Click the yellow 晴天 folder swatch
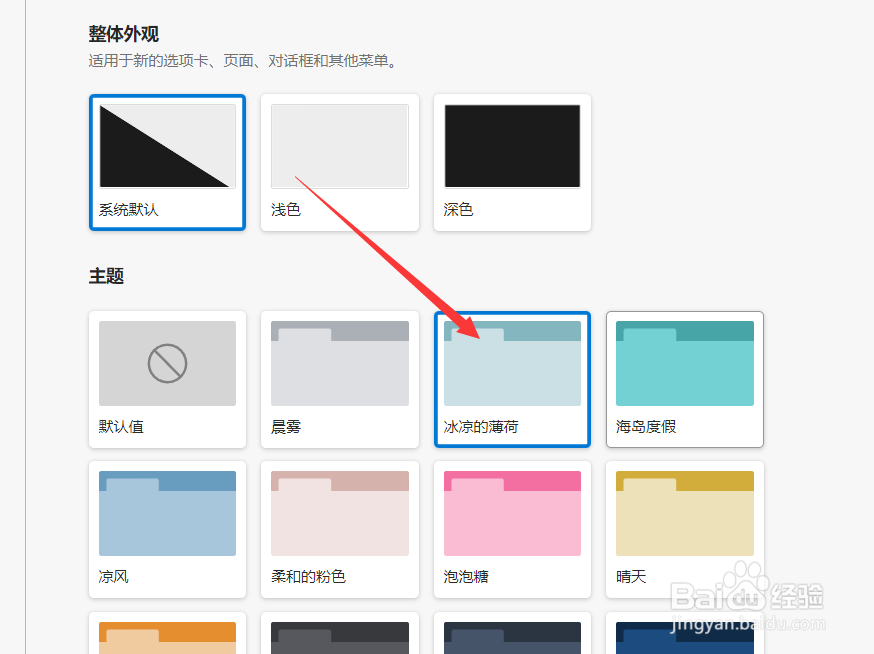This screenshot has width=874, height=654. coord(684,513)
